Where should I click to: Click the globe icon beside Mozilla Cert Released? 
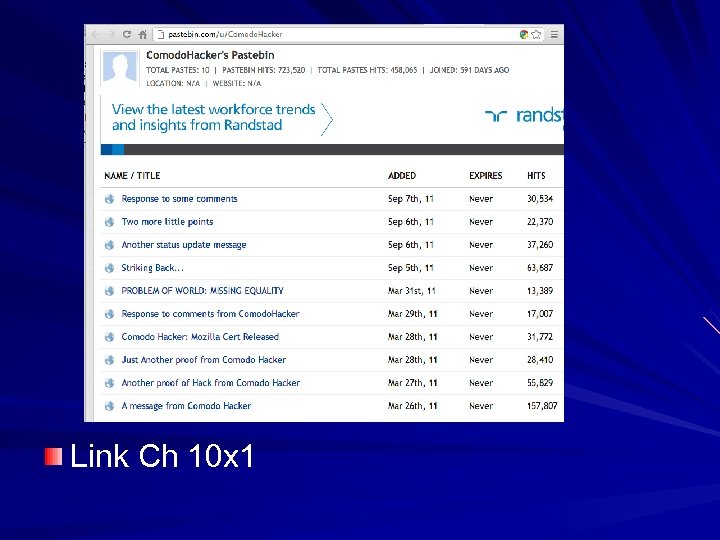click(x=109, y=337)
